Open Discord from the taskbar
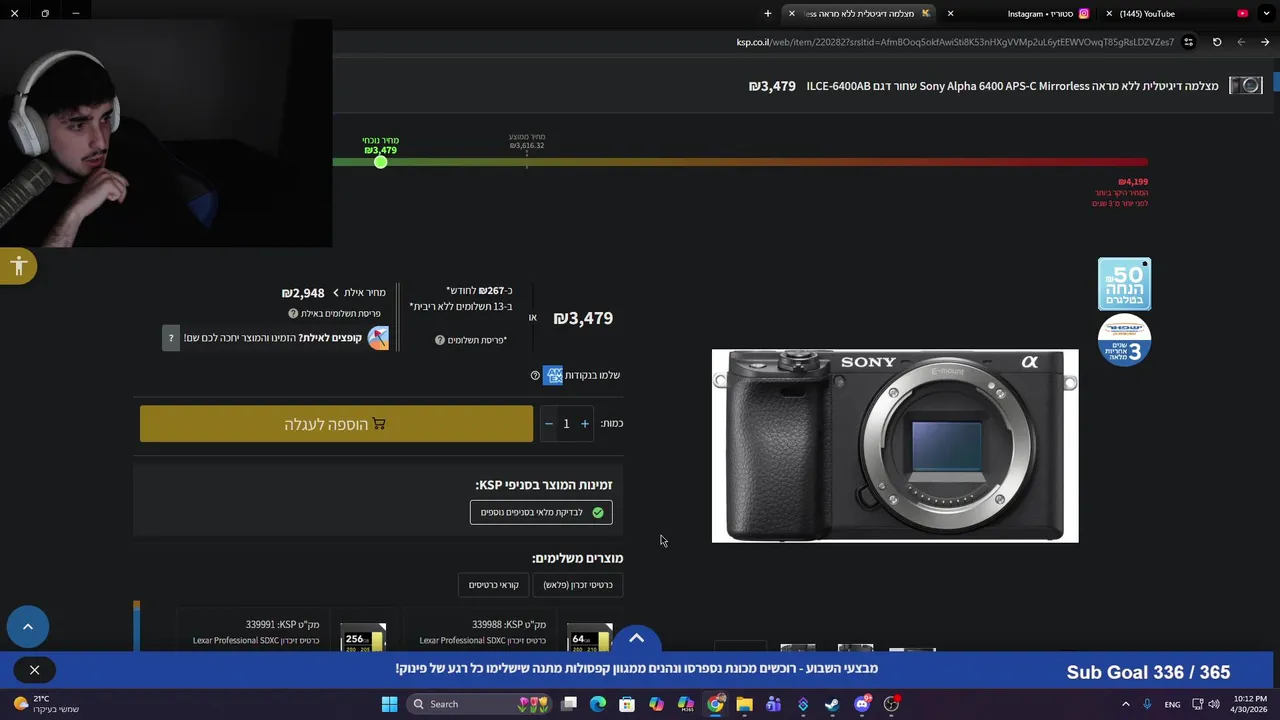The height and width of the screenshot is (720, 1280). [x=862, y=704]
